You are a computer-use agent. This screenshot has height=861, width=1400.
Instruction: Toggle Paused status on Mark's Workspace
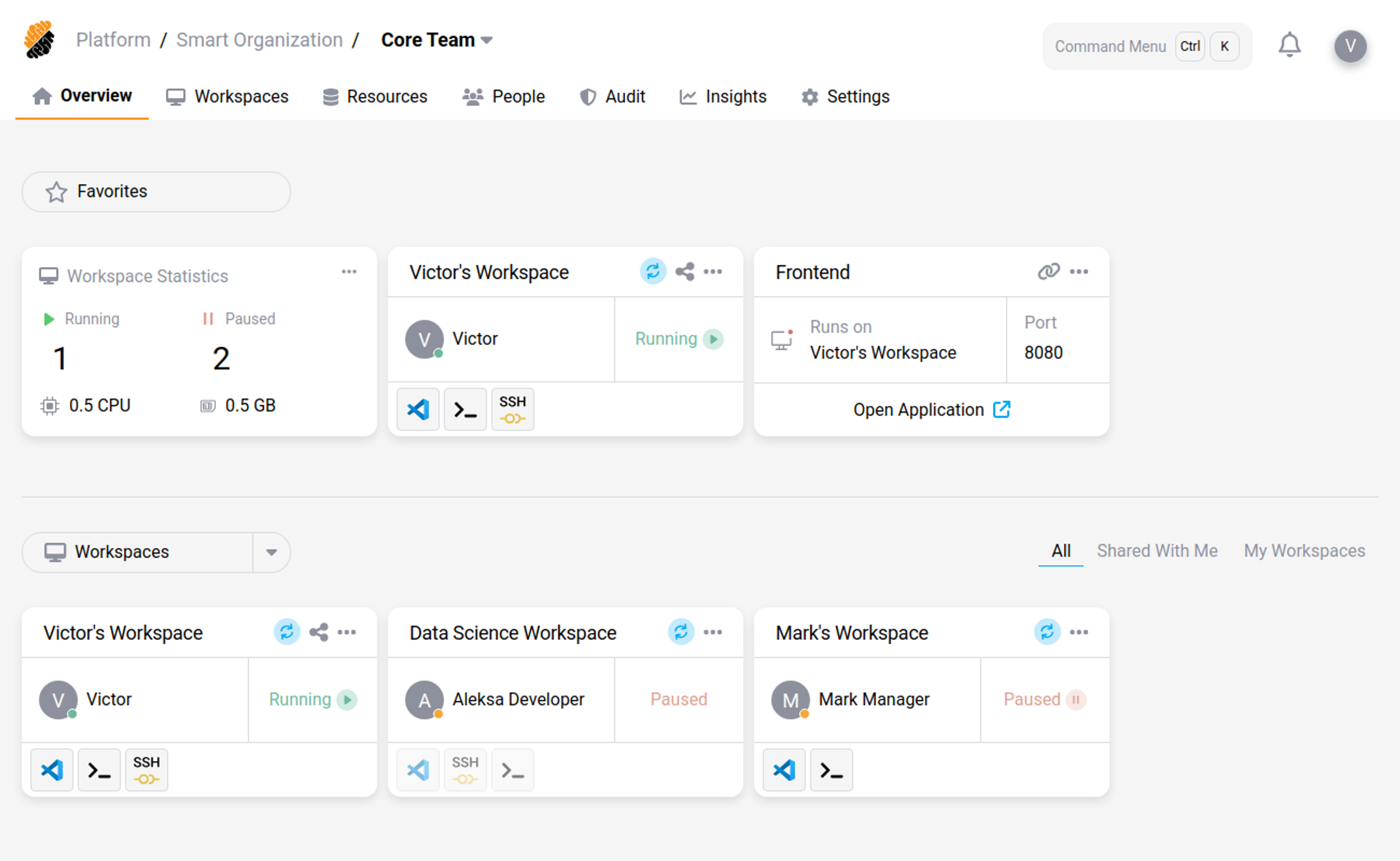tap(1075, 699)
